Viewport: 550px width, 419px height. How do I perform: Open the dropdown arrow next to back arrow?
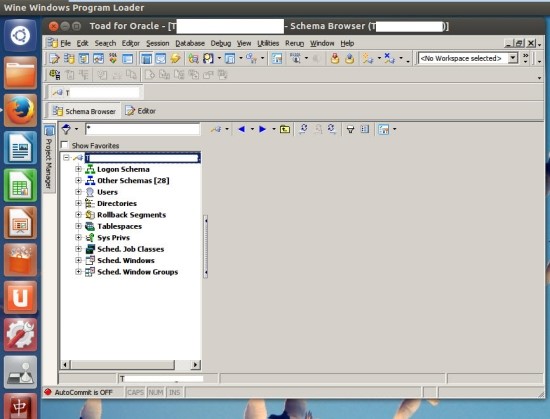tap(252, 129)
